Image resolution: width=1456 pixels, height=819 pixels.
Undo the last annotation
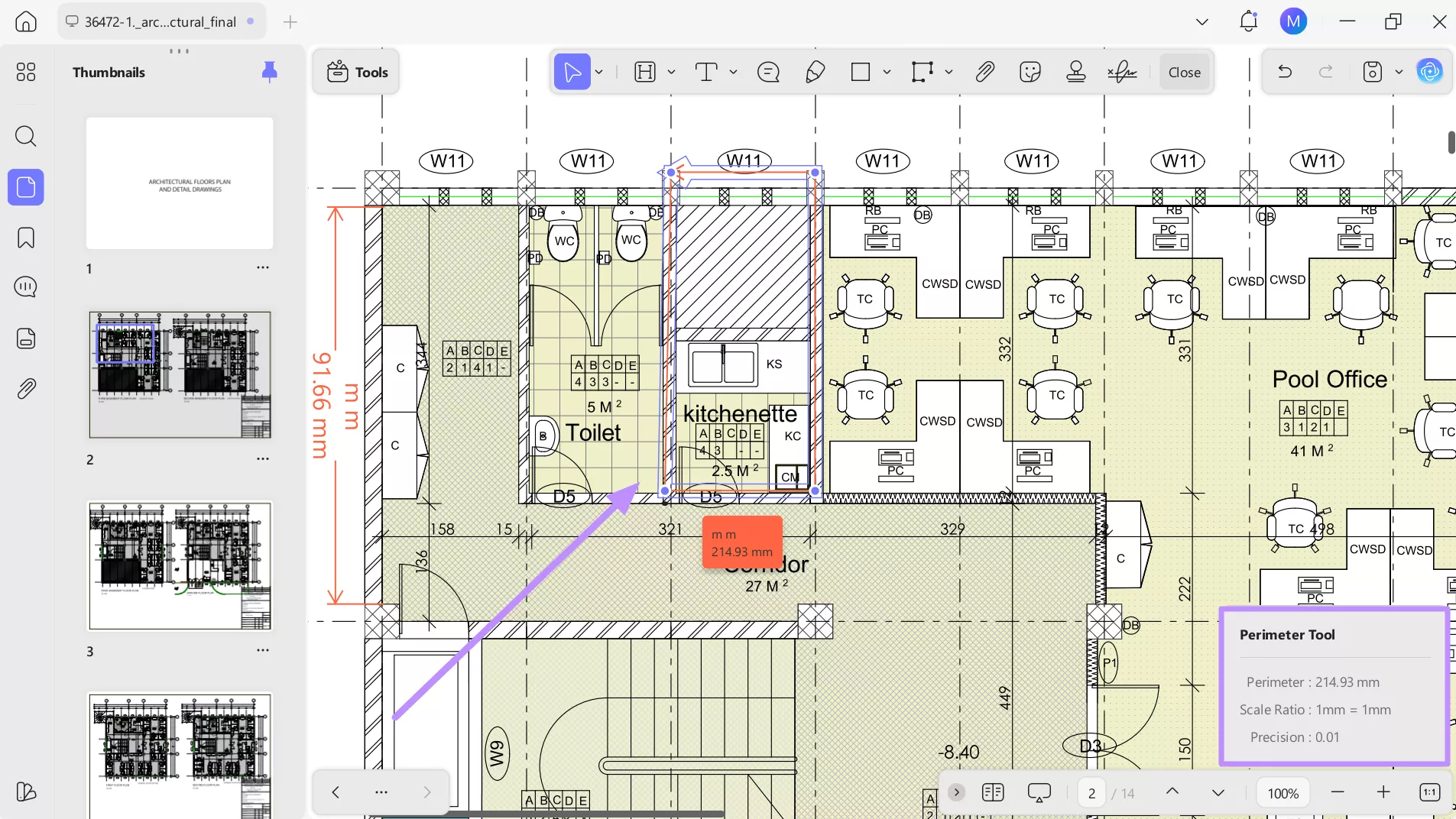point(1284,71)
